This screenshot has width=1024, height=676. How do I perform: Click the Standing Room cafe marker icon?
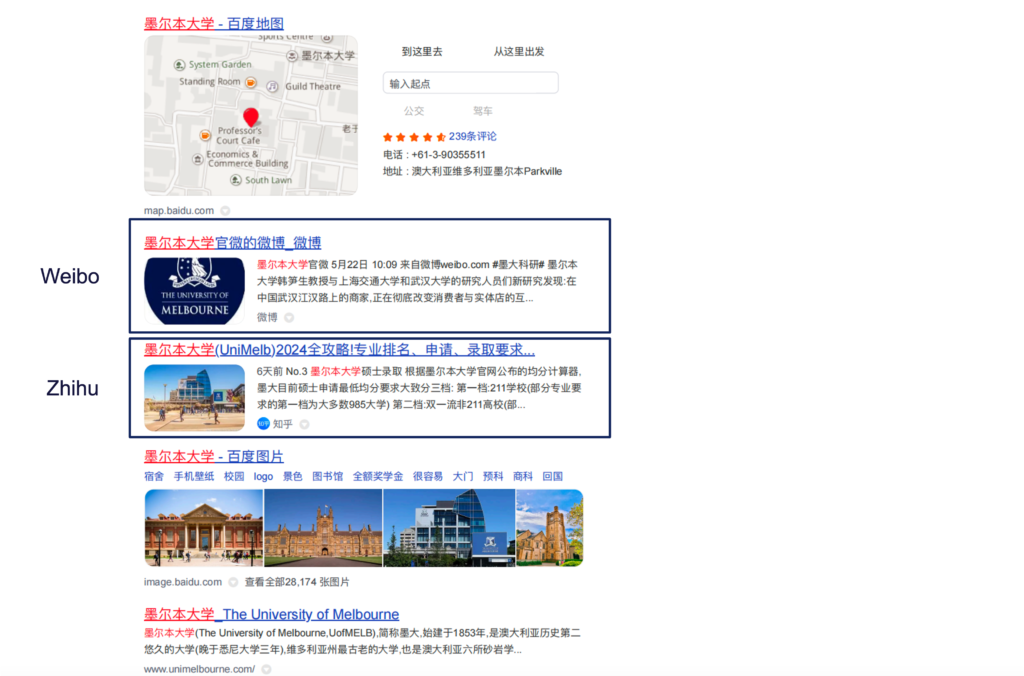251,82
